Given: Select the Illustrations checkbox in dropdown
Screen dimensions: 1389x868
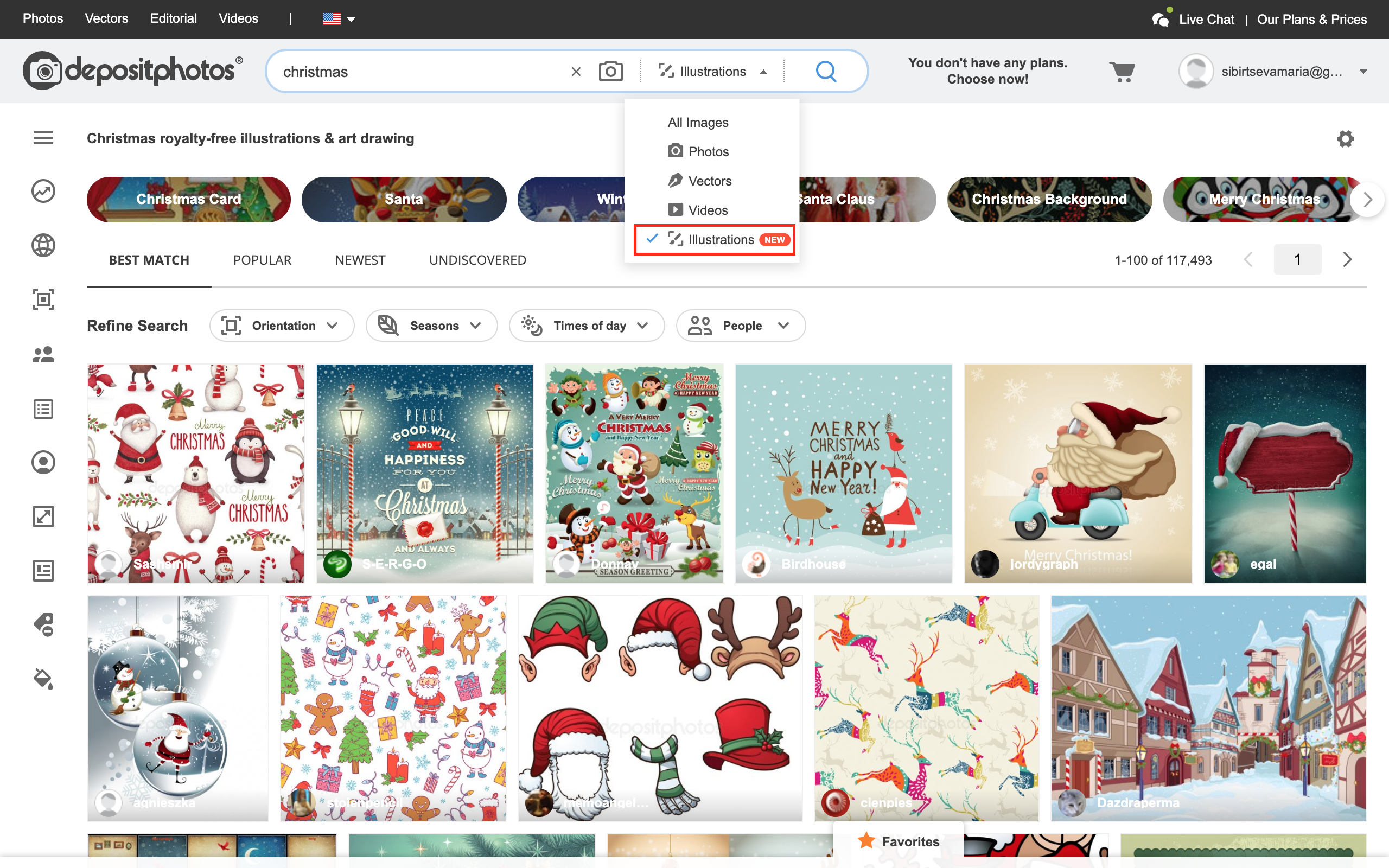Looking at the screenshot, I should click(x=651, y=239).
